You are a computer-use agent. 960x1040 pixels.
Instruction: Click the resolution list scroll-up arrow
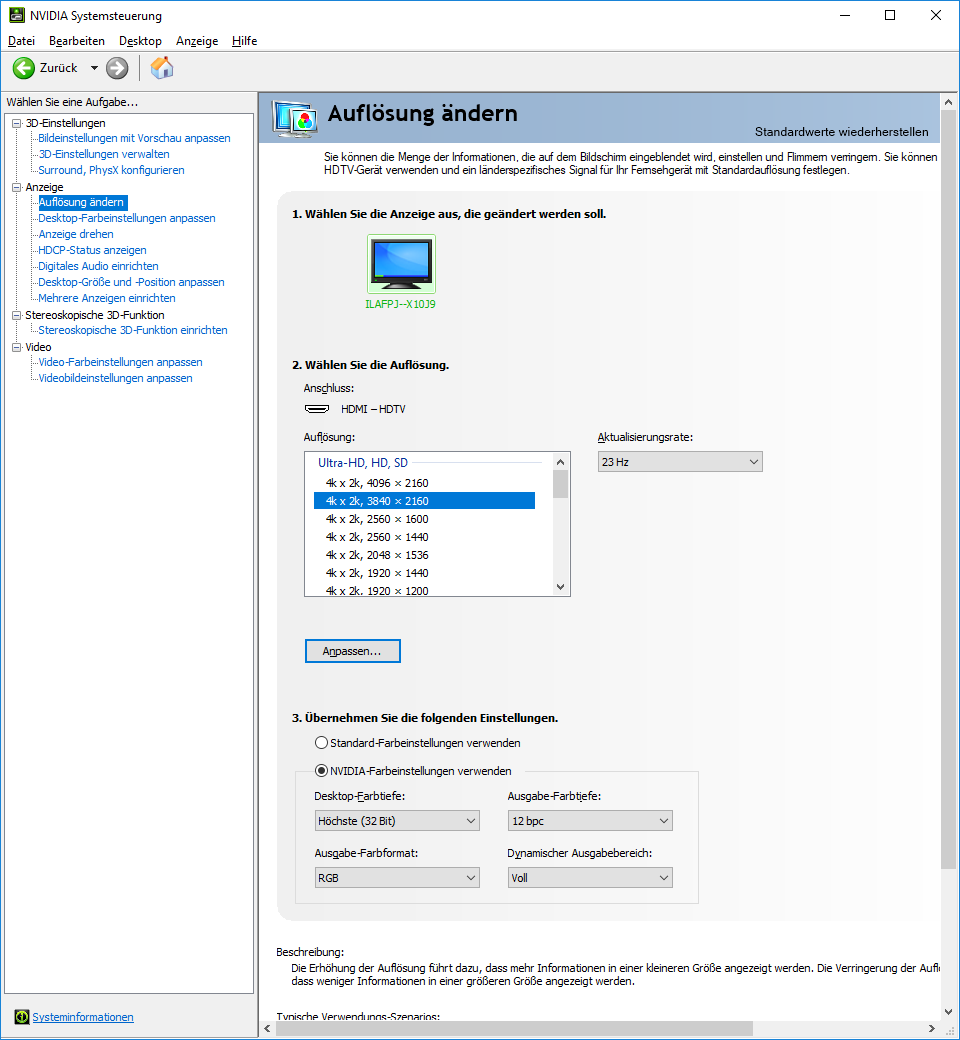[x=561, y=462]
